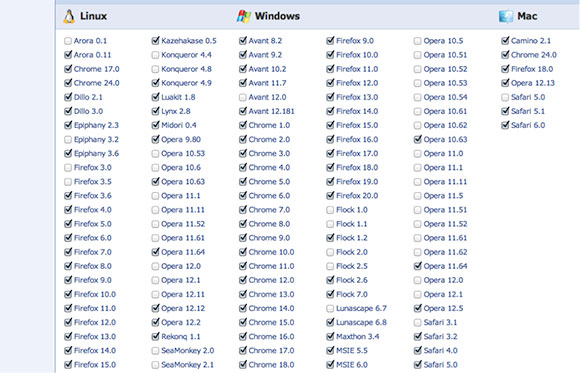Enable Konqueror 4.8 checkbox
This screenshot has width=580, height=373.
(x=155, y=69)
